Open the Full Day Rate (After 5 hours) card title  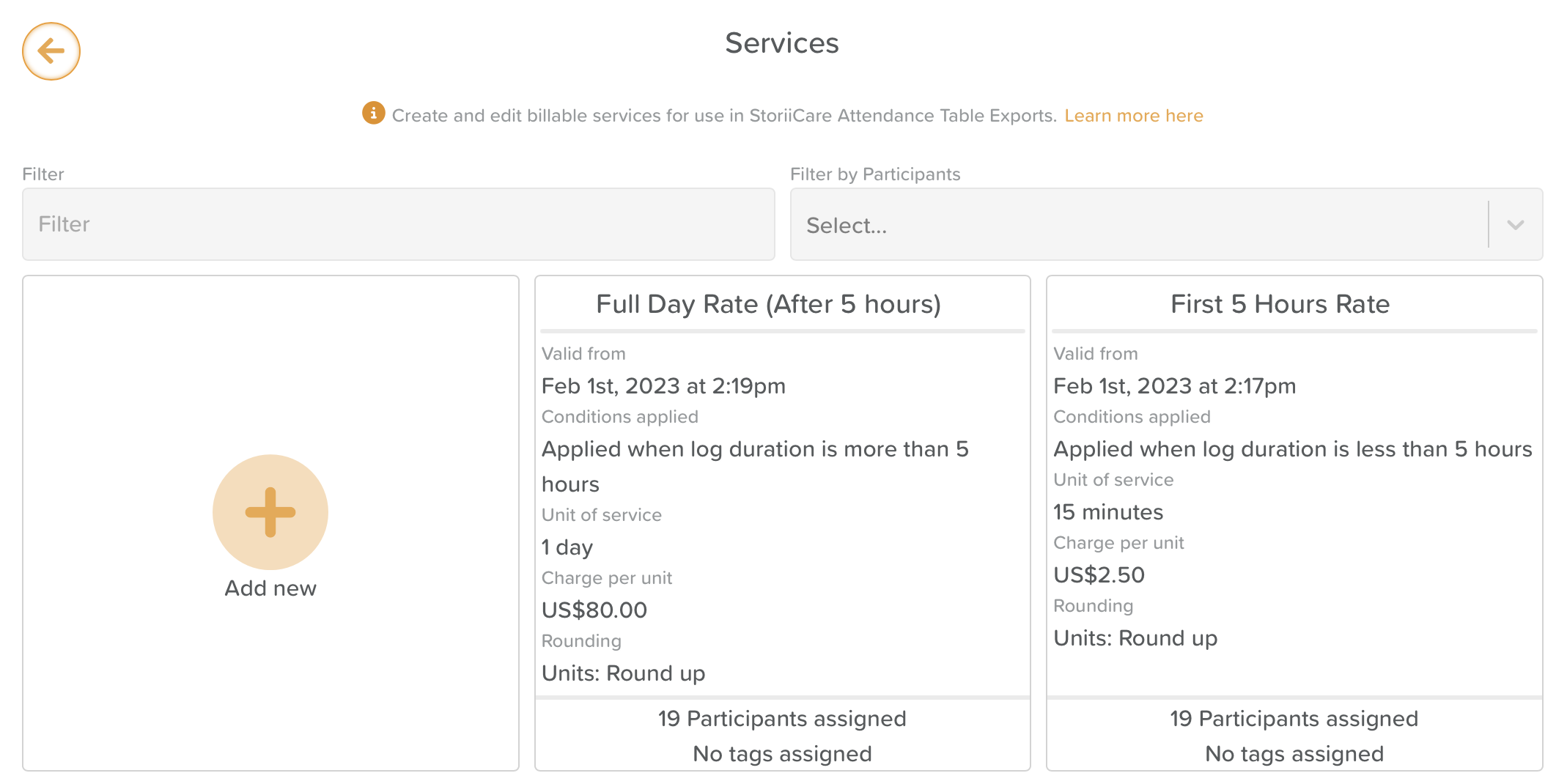(x=768, y=304)
